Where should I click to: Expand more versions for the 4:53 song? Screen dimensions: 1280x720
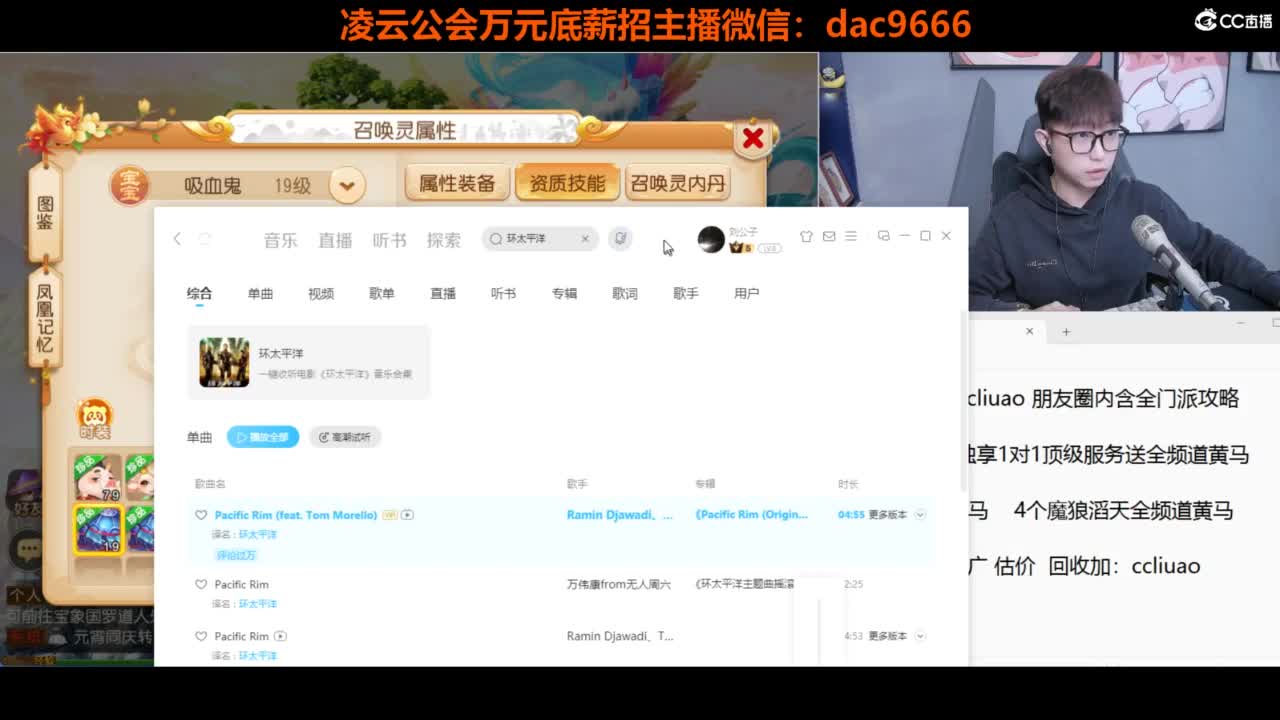920,636
